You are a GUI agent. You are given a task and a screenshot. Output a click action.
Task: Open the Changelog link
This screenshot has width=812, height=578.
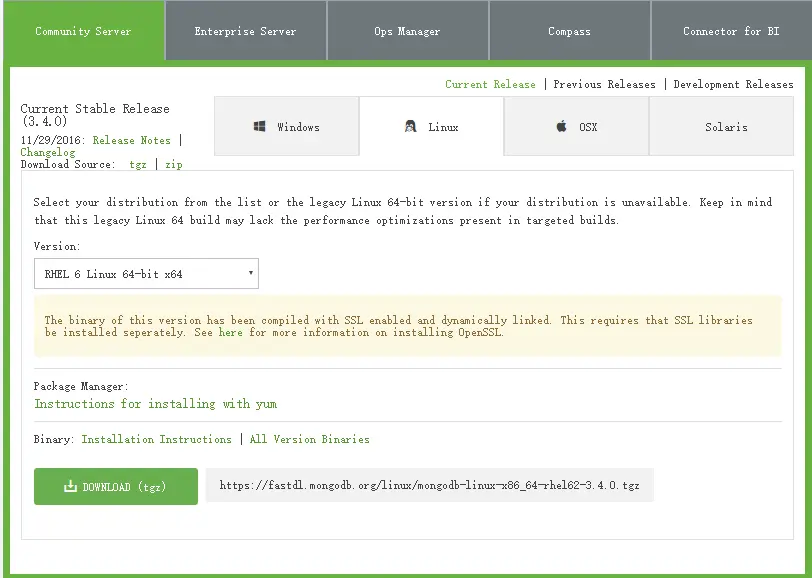coord(48,152)
